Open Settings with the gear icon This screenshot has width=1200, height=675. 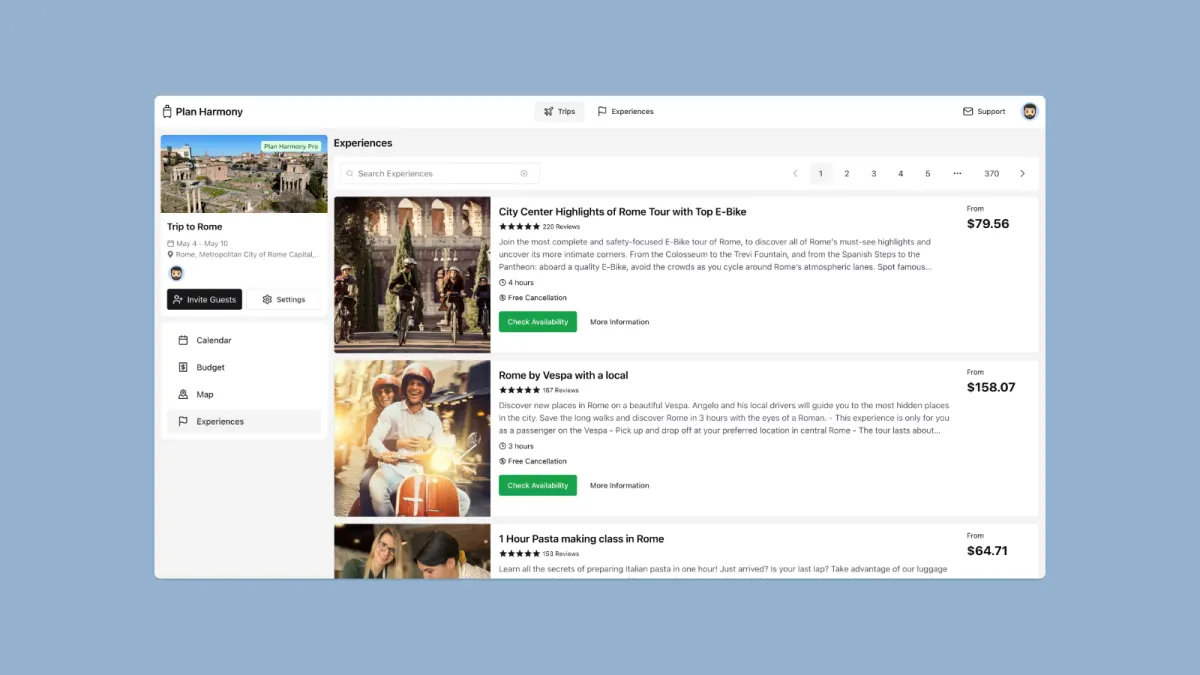[267, 299]
